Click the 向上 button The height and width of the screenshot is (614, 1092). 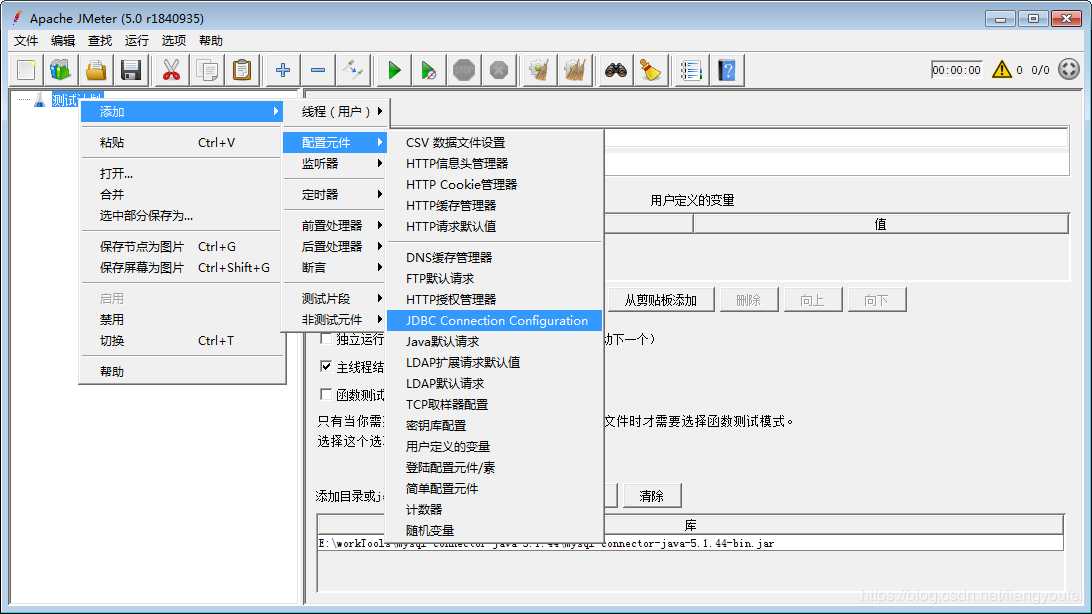(x=813, y=300)
